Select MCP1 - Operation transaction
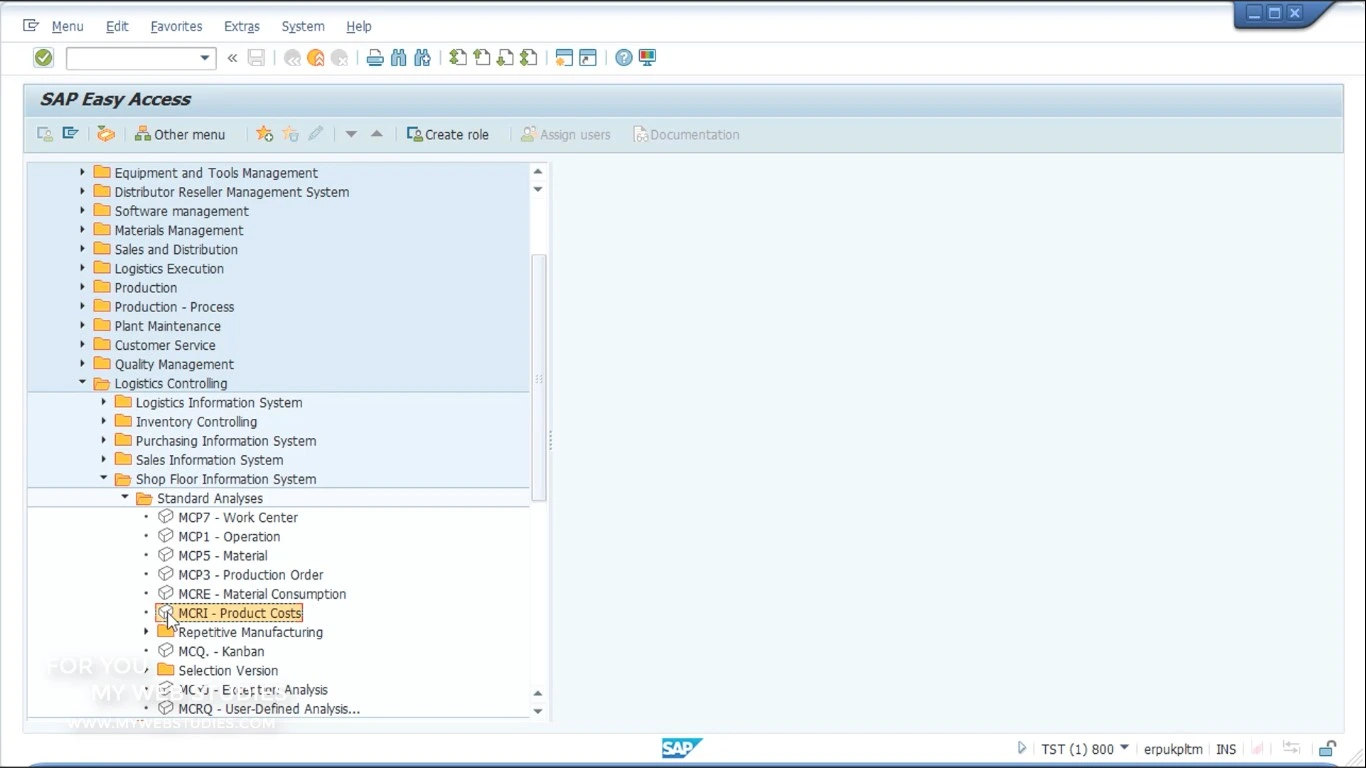Image resolution: width=1366 pixels, height=768 pixels. click(x=229, y=536)
